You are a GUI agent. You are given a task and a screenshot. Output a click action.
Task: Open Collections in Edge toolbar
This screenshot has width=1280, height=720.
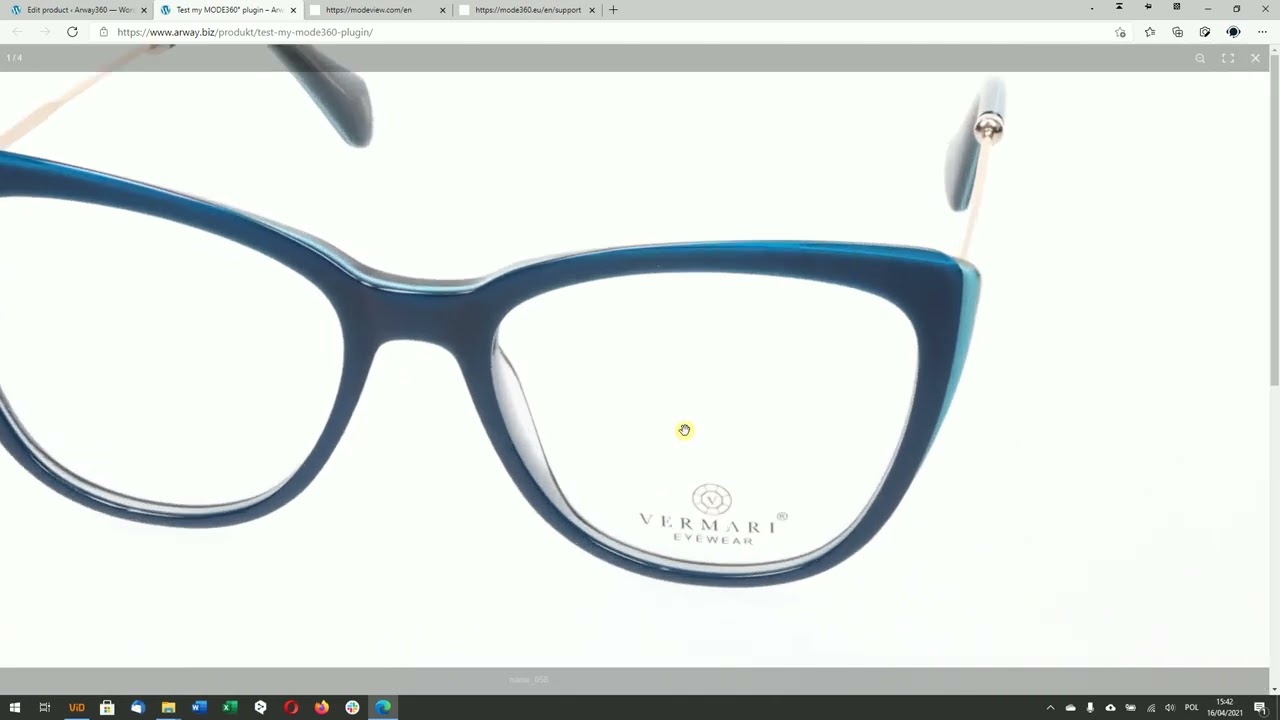point(1178,32)
